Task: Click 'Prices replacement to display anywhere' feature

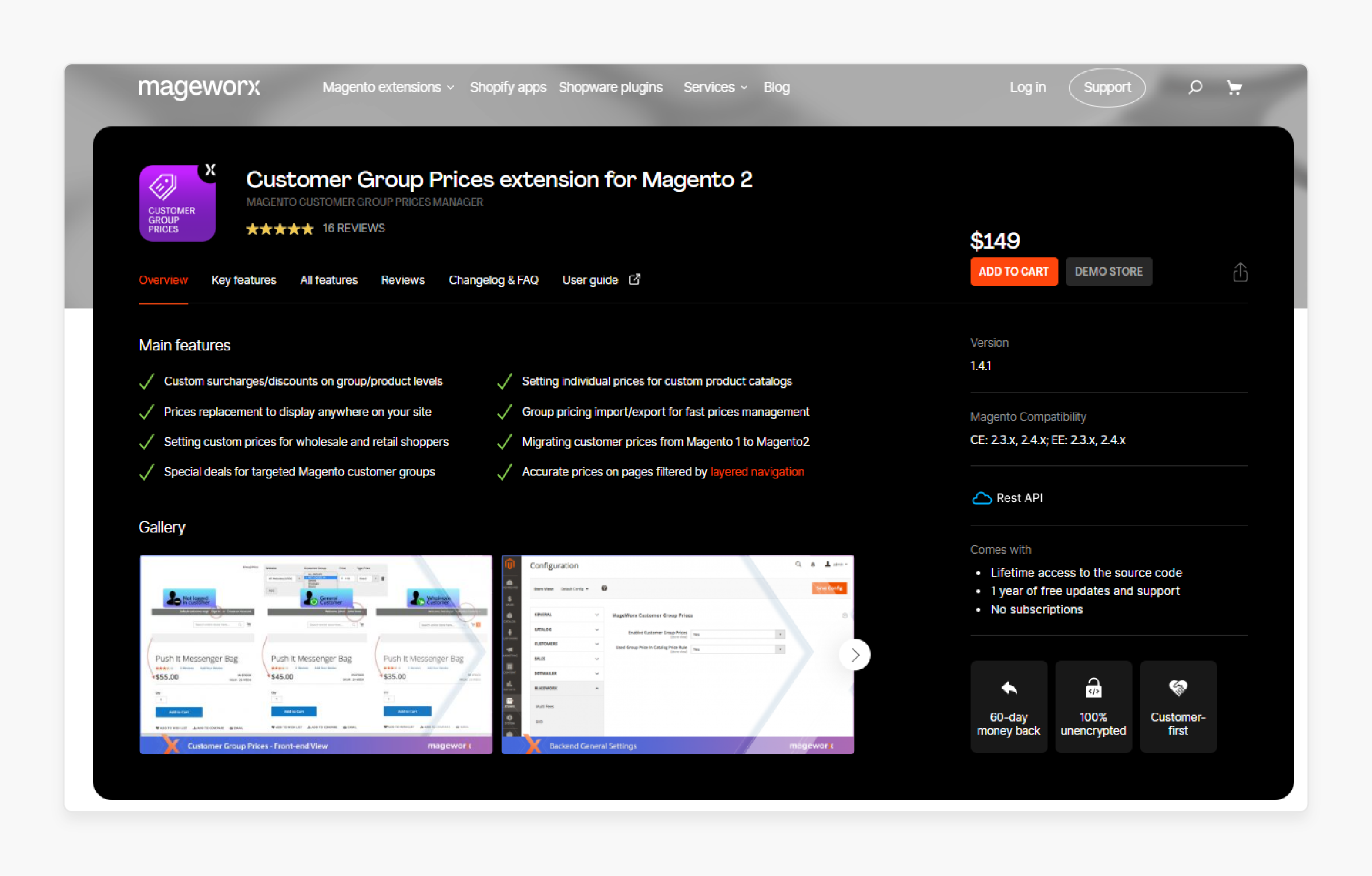Action: [x=297, y=412]
